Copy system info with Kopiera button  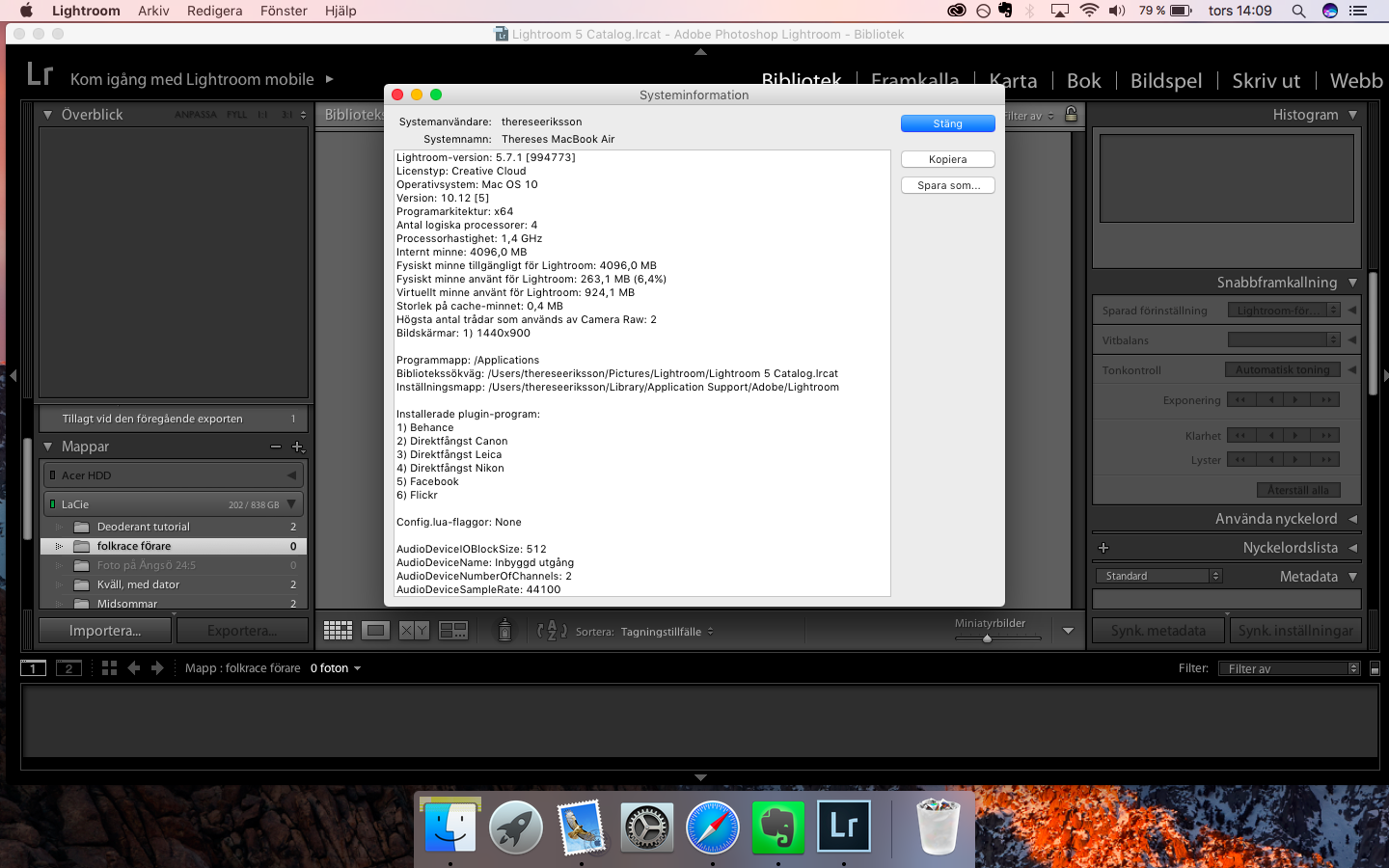pos(947,159)
